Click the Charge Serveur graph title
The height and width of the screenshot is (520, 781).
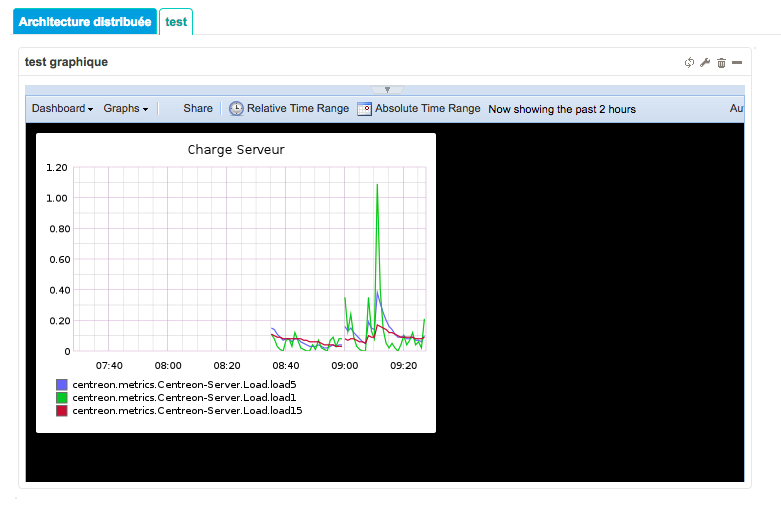(x=236, y=150)
